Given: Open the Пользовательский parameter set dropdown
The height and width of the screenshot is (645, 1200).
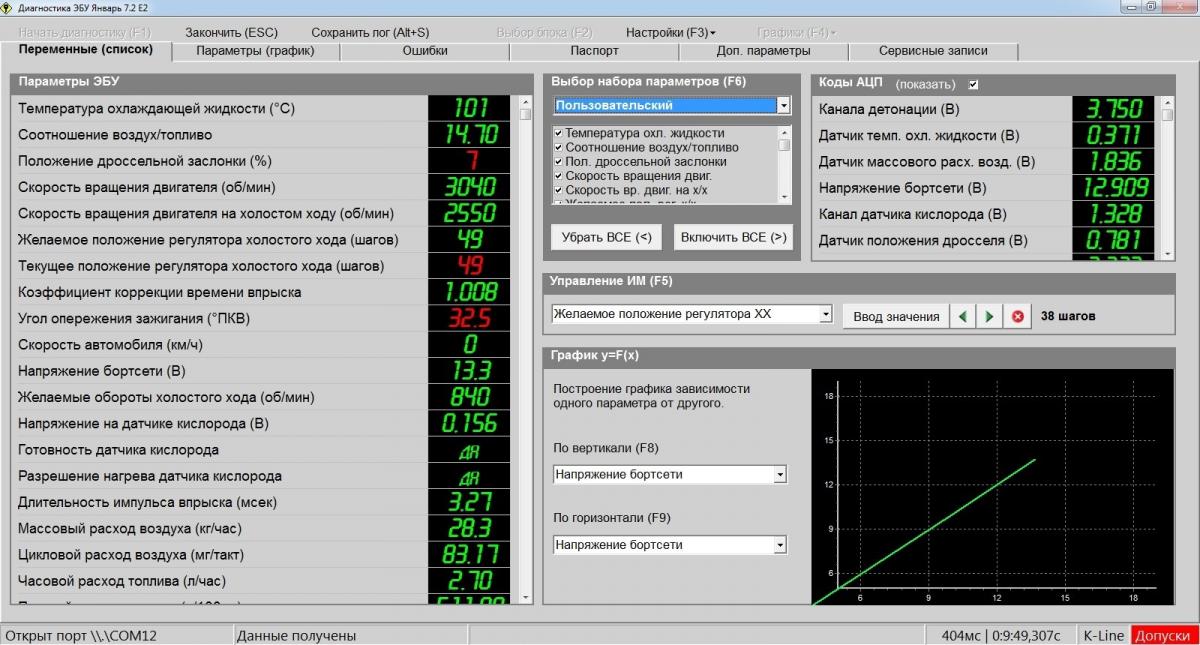Looking at the screenshot, I should tap(783, 106).
